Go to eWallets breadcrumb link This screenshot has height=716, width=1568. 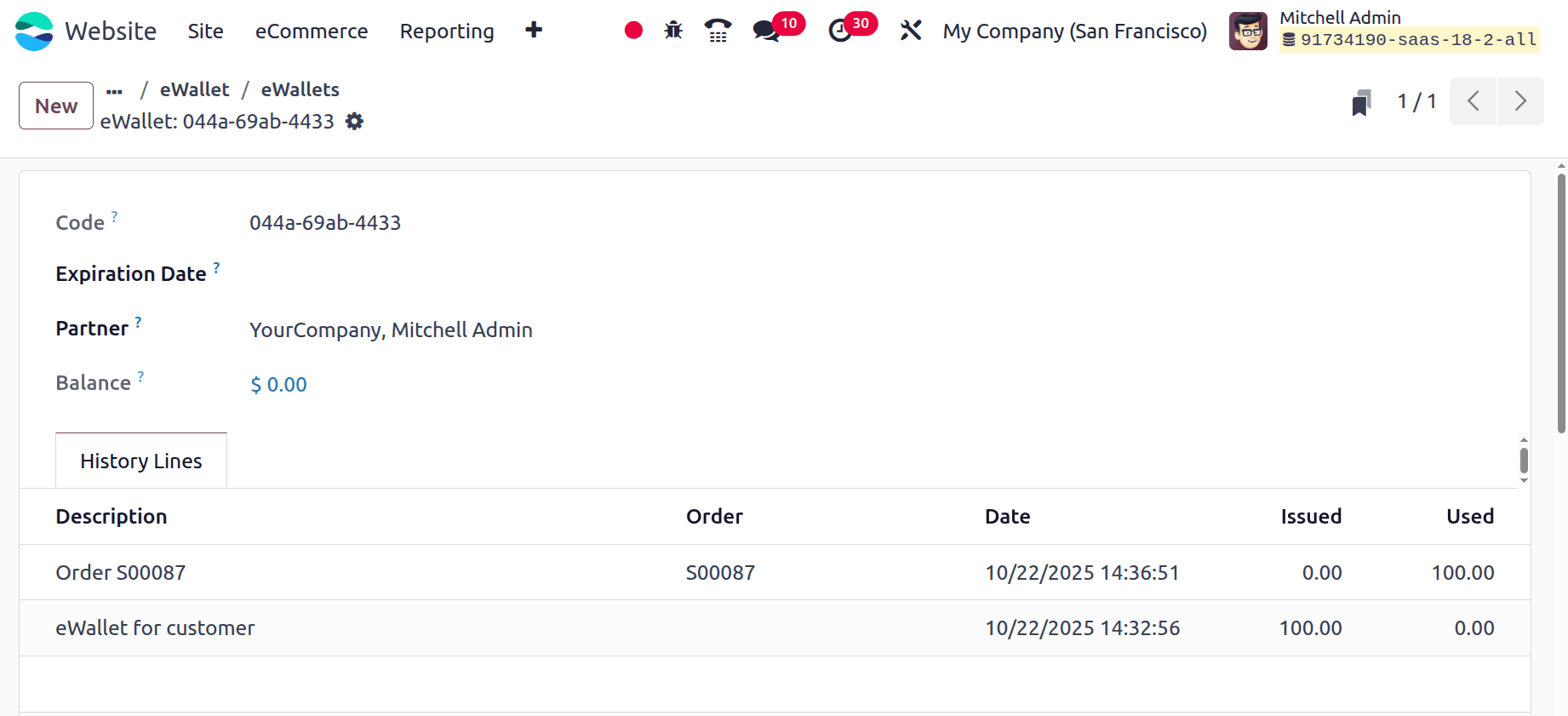[x=300, y=89]
